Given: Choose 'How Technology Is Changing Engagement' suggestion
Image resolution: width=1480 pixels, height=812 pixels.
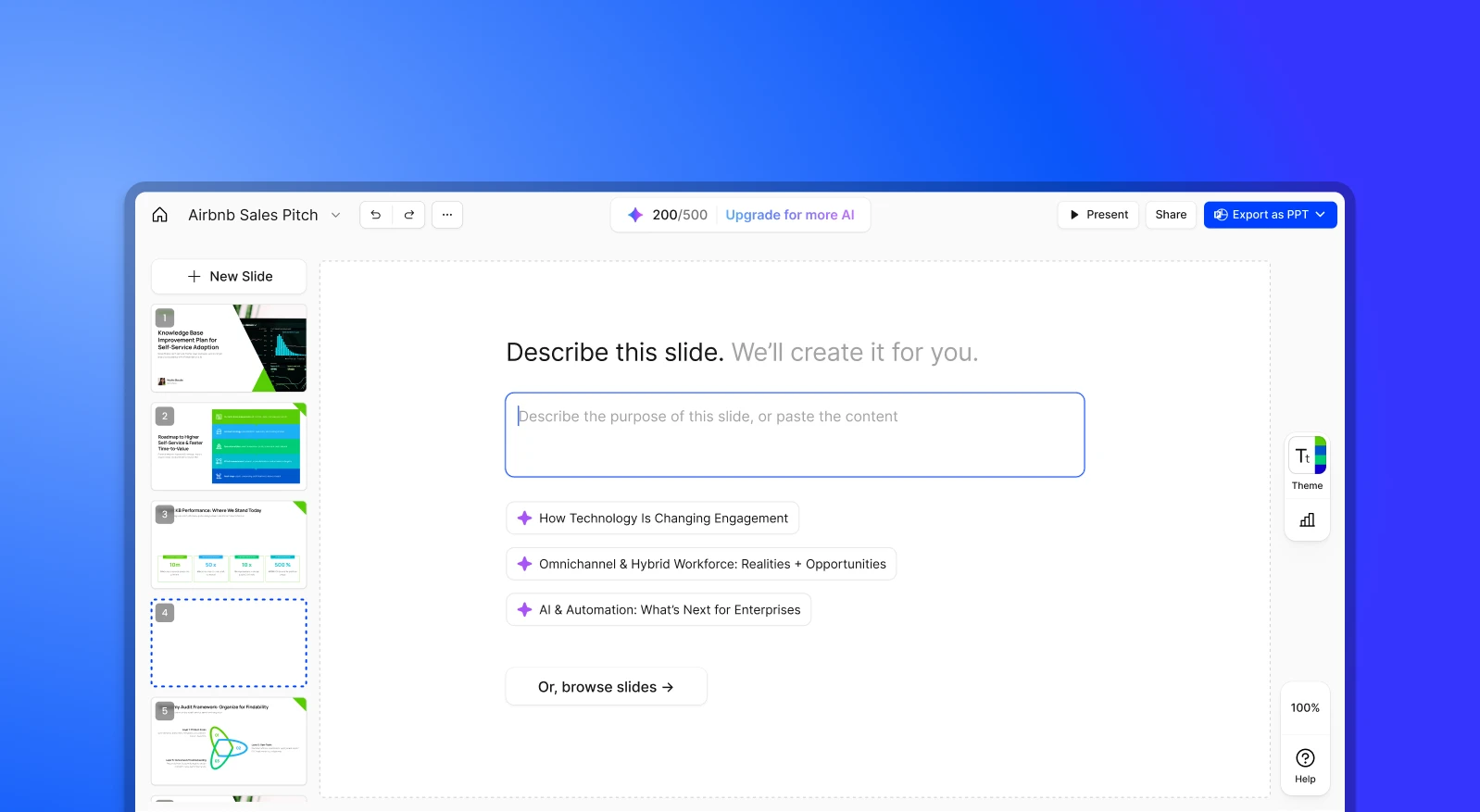Looking at the screenshot, I should 652,518.
